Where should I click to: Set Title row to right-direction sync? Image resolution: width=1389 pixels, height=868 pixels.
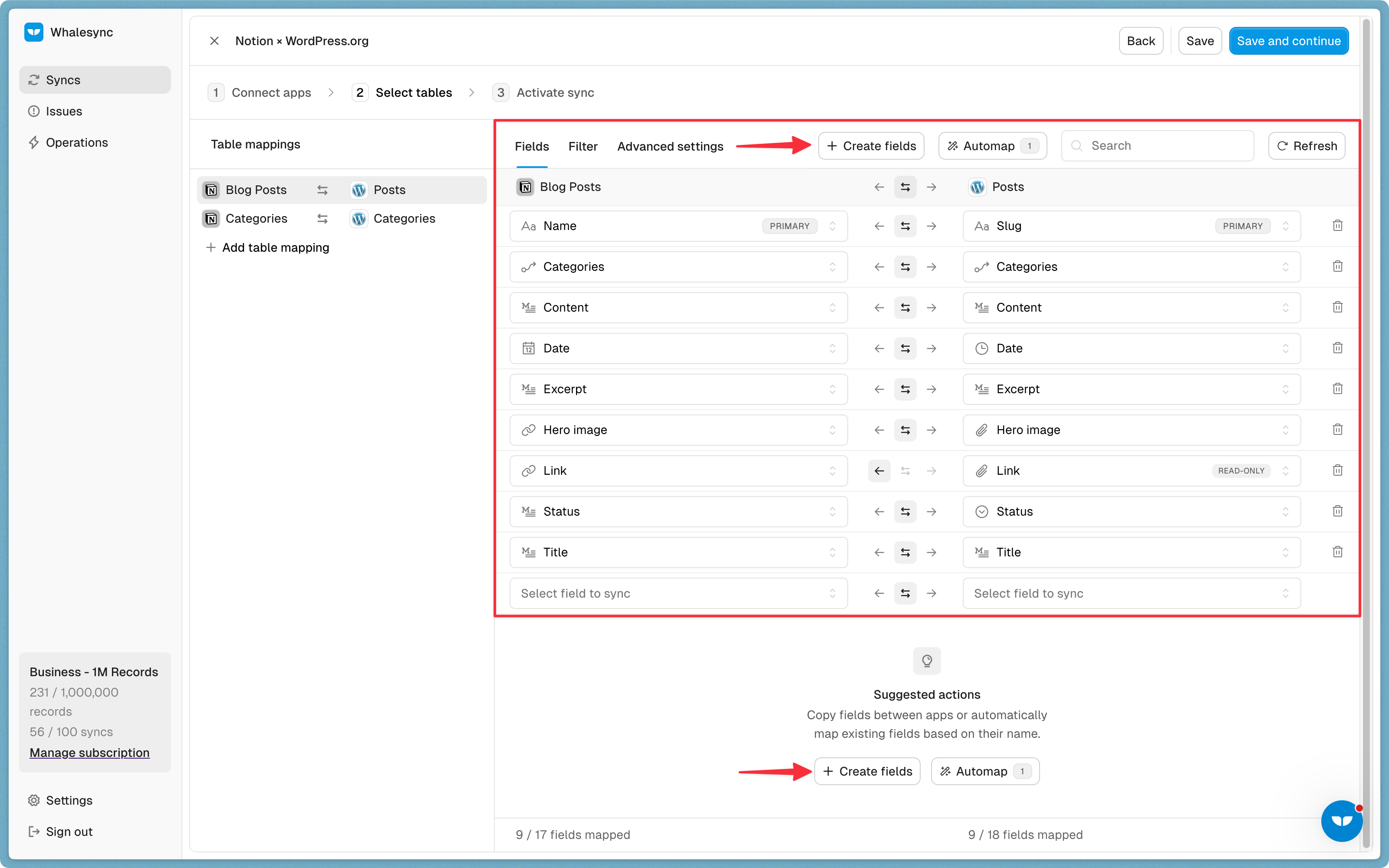coord(931,552)
